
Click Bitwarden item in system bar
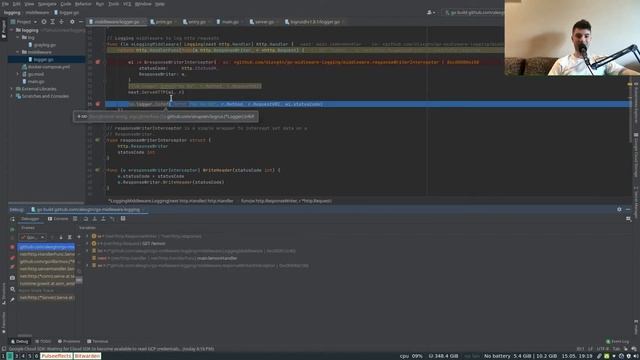[87, 356]
